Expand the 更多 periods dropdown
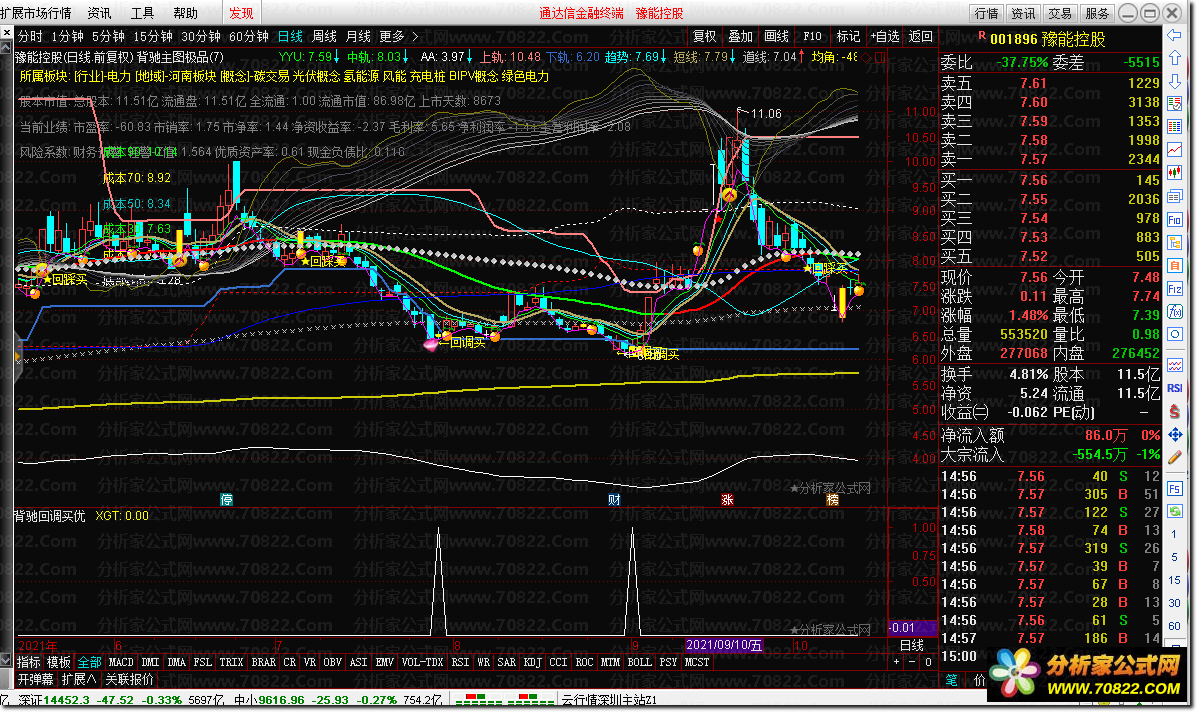Screen dimensions: 1199x713 pos(399,36)
